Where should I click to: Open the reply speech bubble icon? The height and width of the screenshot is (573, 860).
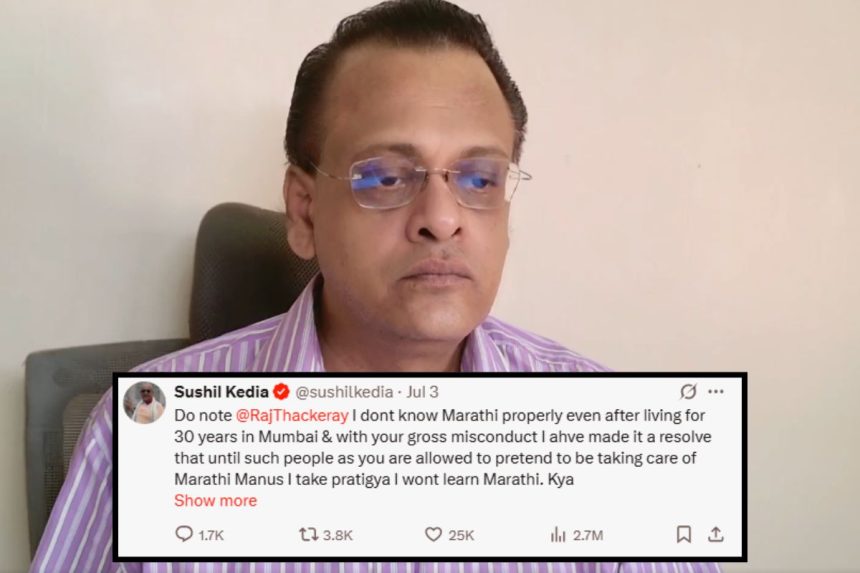pyautogui.click(x=184, y=534)
